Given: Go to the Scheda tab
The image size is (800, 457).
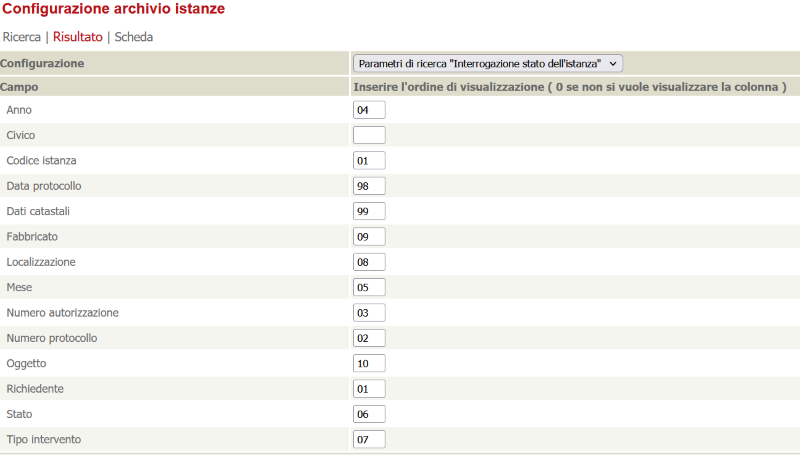Looking at the screenshot, I should [x=134, y=37].
